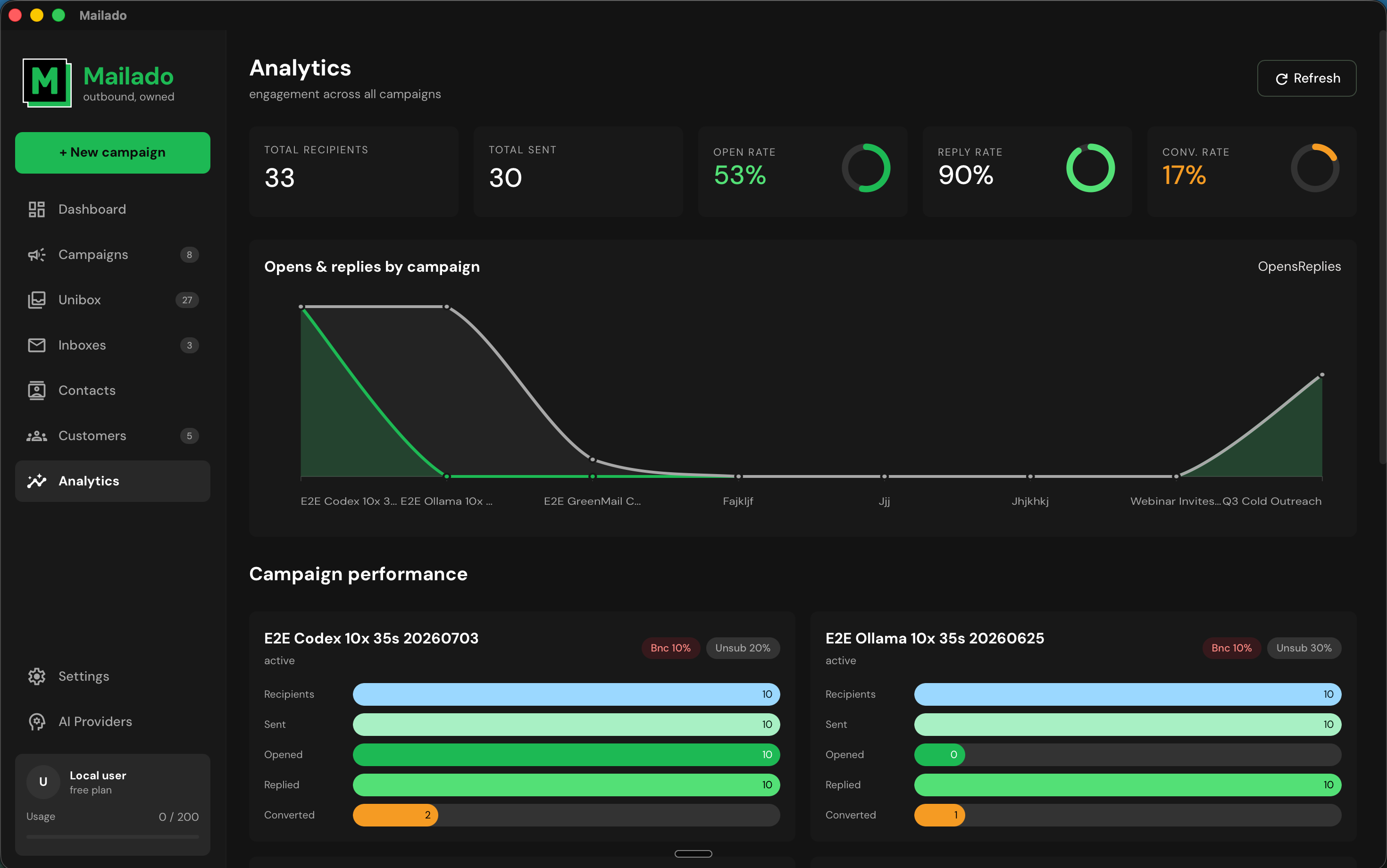Image resolution: width=1387 pixels, height=868 pixels.
Task: Click the Bnc 10% badge on E2E Codex
Action: (670, 648)
